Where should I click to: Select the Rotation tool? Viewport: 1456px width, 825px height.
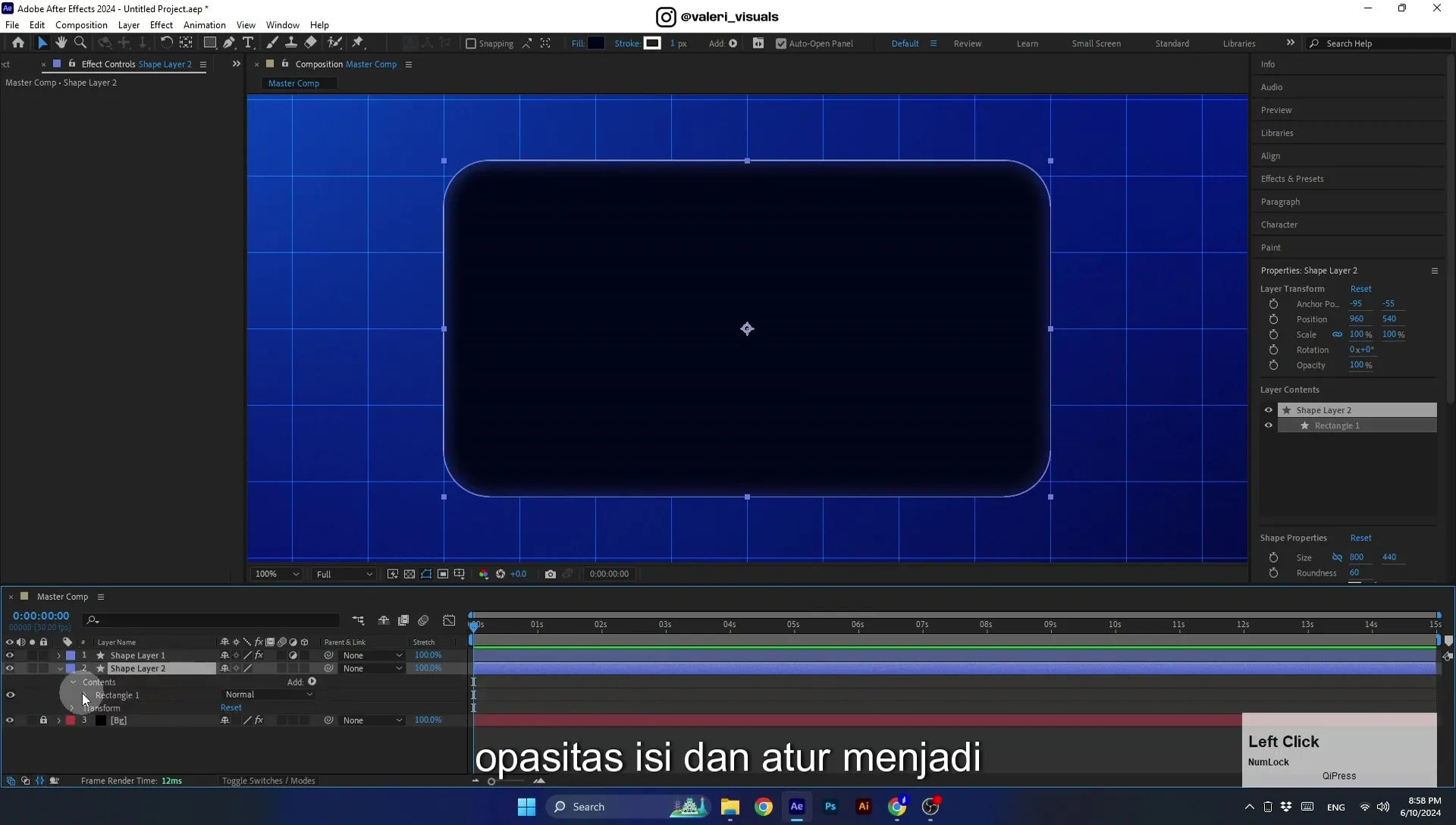coord(166,43)
